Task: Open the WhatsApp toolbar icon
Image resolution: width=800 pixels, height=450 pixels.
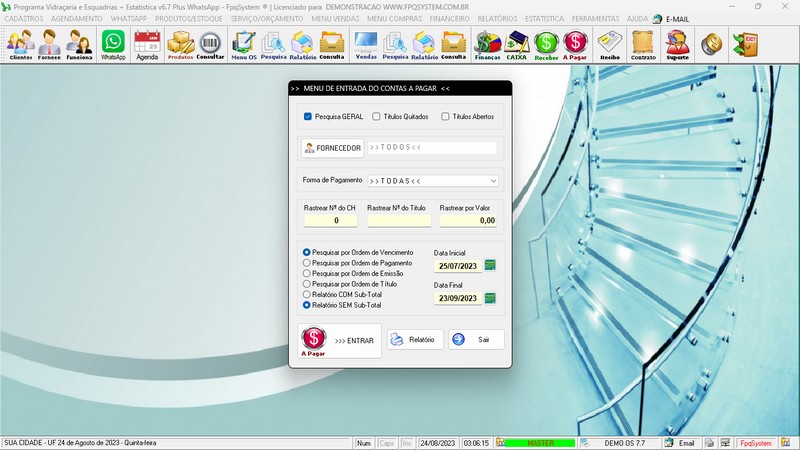Action: coord(113,45)
